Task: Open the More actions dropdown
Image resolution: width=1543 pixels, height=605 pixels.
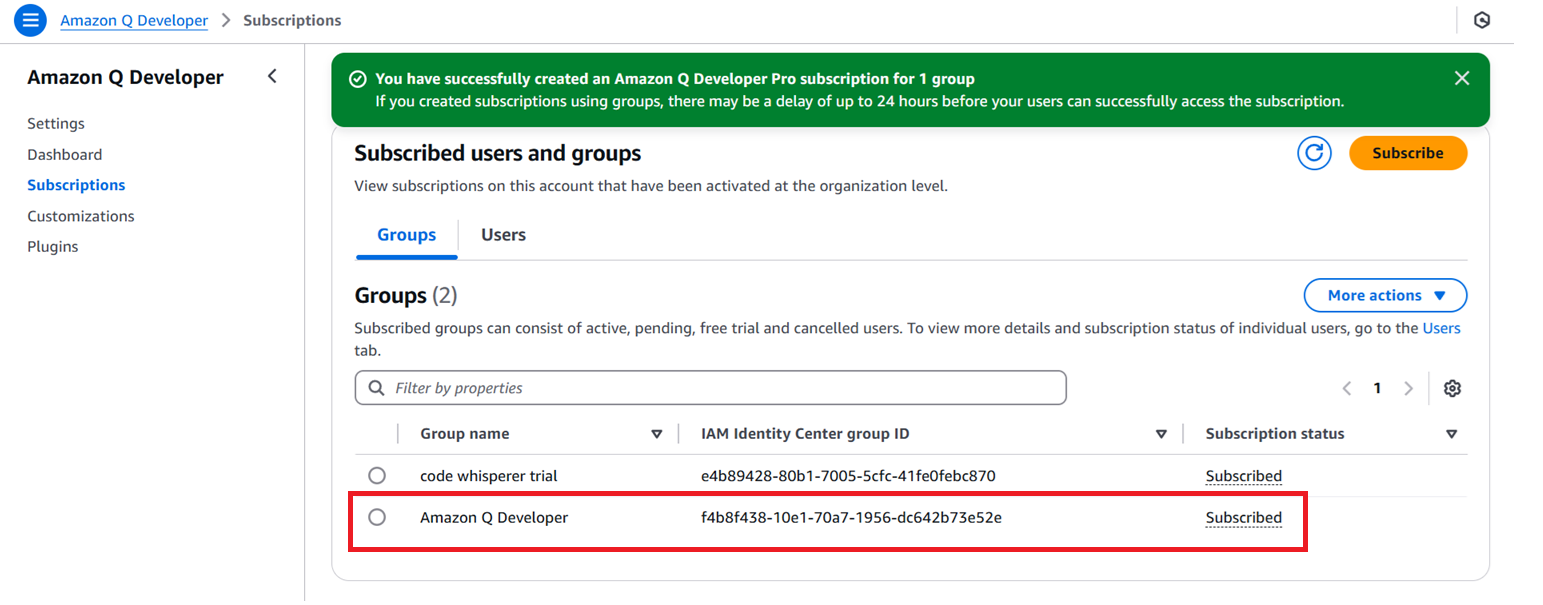Action: pos(1385,295)
